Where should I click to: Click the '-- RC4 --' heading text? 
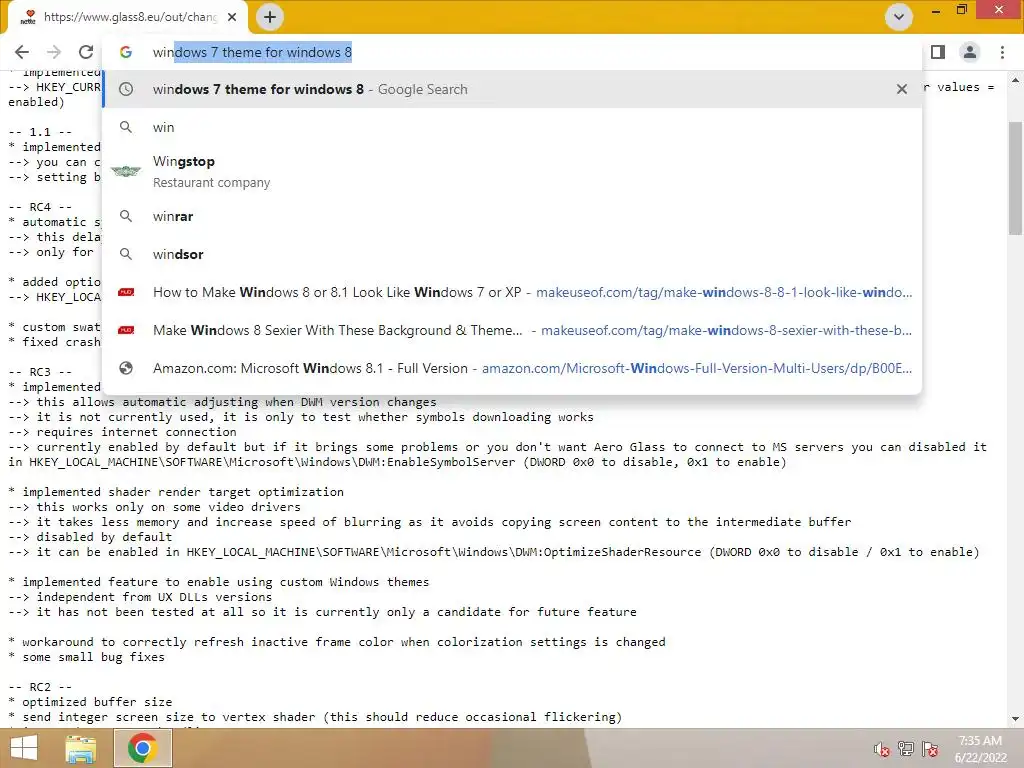pyautogui.click(x=40, y=207)
